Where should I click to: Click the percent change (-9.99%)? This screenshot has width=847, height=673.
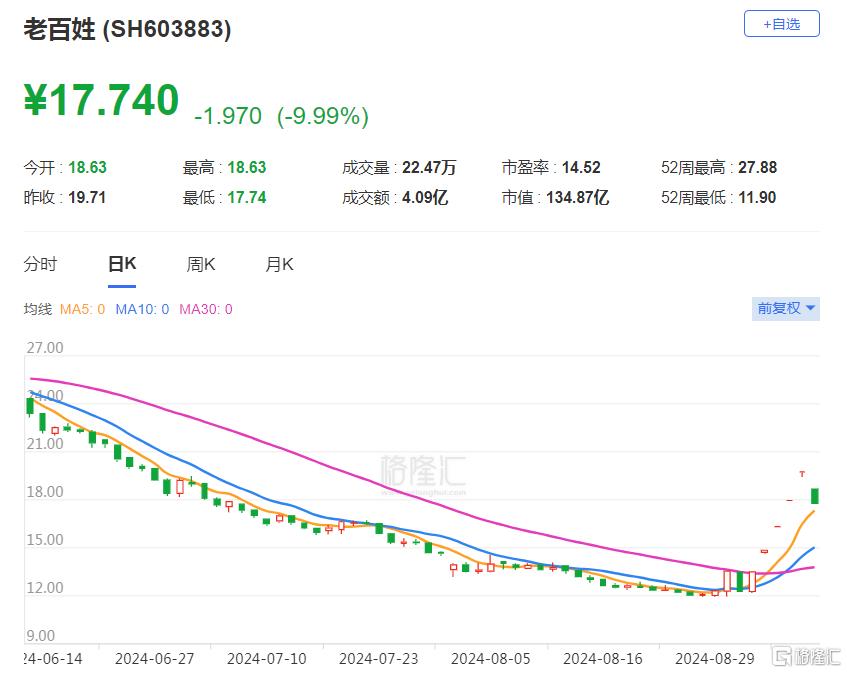point(323,116)
